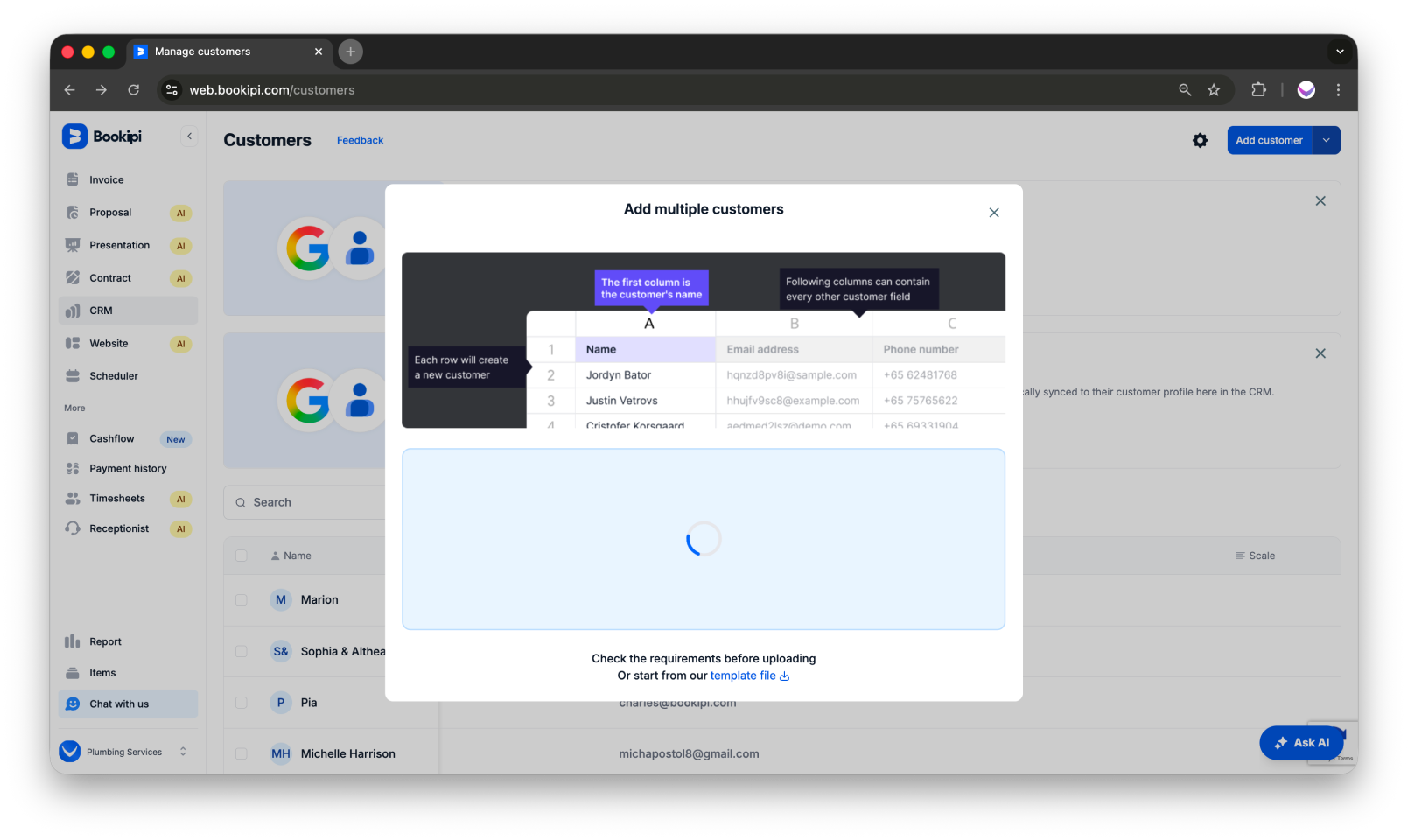Click the Feedback link
Screen dimensions: 1408x840
(360, 140)
